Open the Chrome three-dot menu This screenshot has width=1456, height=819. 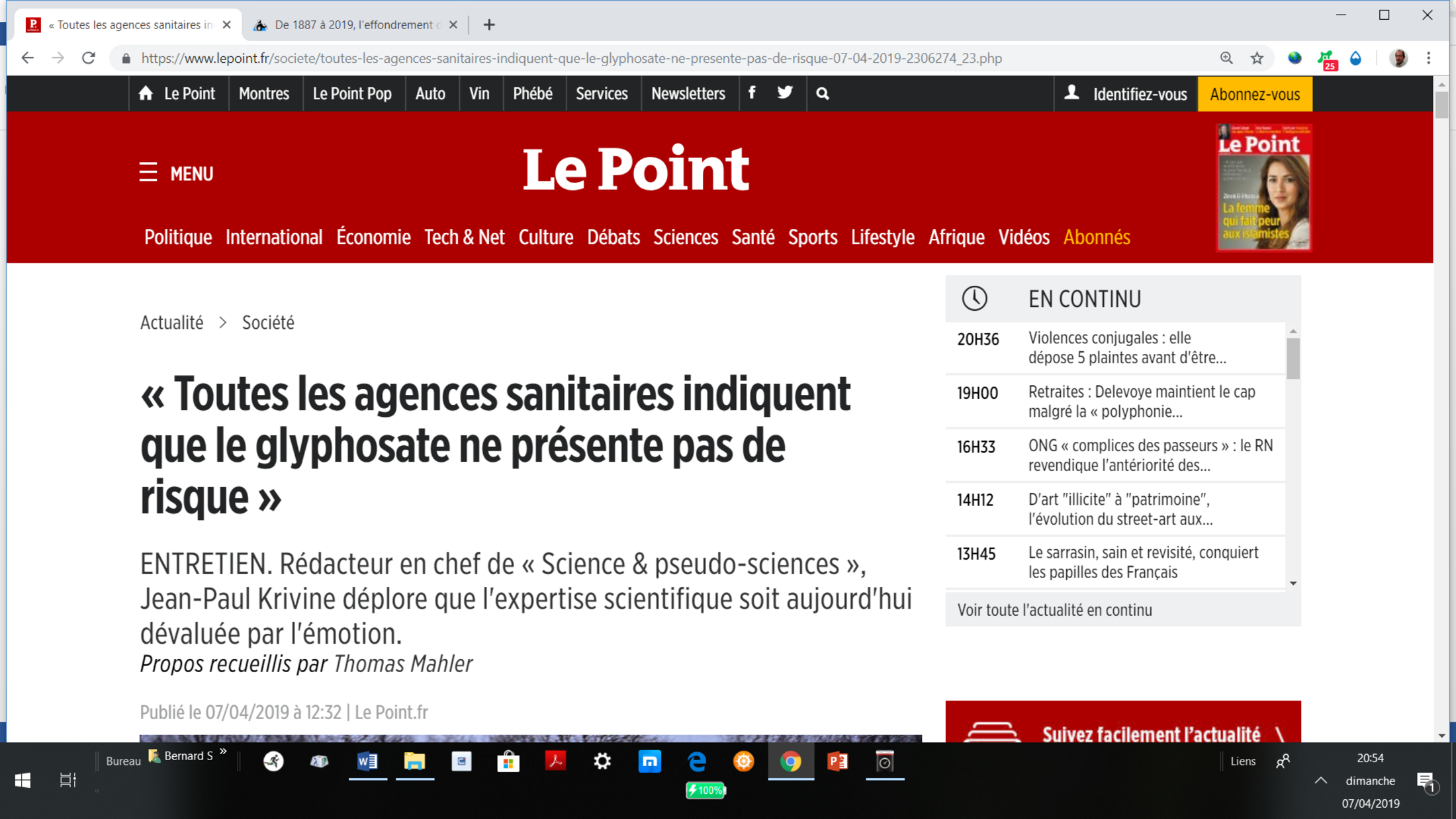(x=1429, y=58)
